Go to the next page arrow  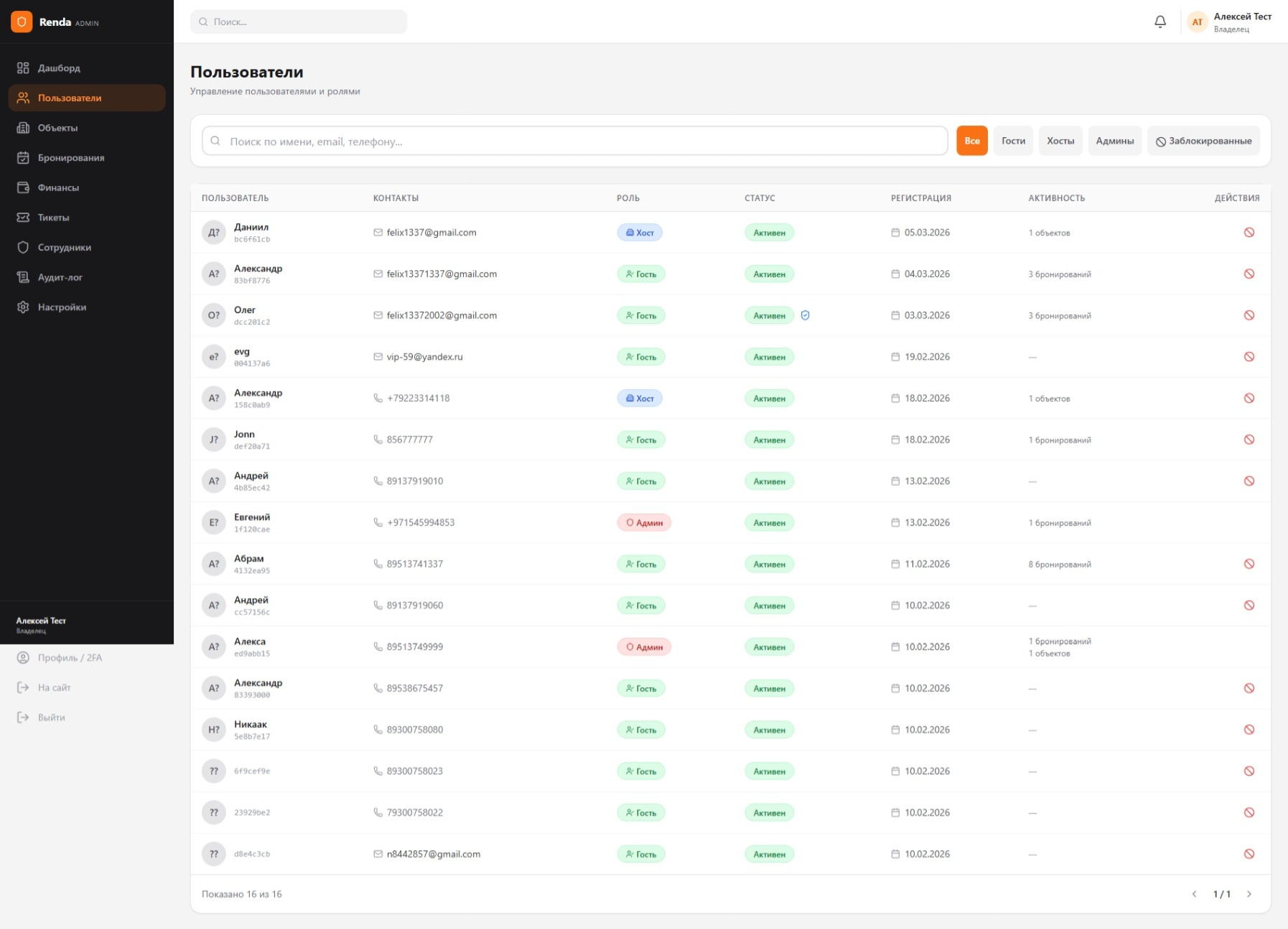tap(1249, 895)
